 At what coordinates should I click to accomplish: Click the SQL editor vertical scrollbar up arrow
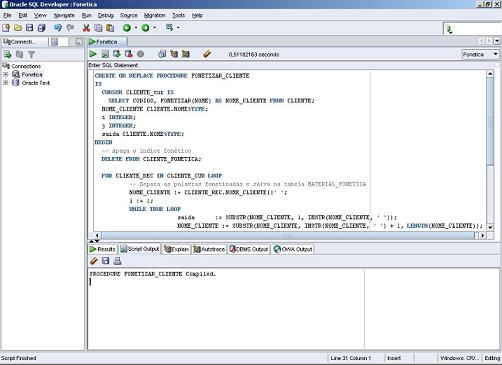pyautogui.click(x=490, y=74)
